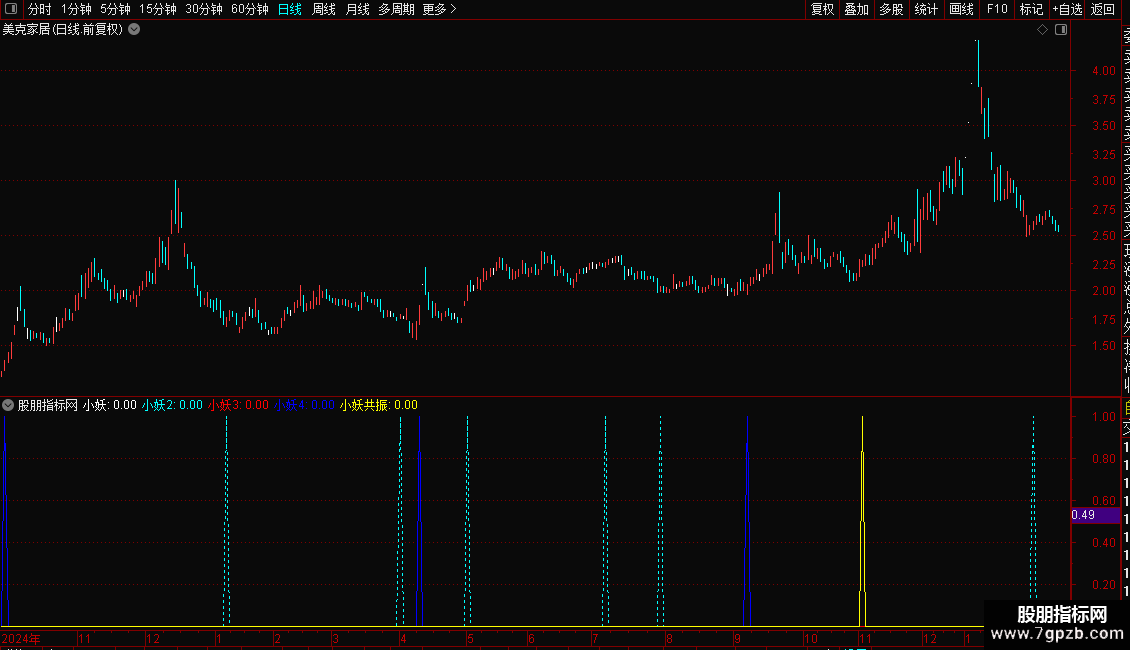Click the 0.49 value marker on indicator axis

pos(1095,515)
